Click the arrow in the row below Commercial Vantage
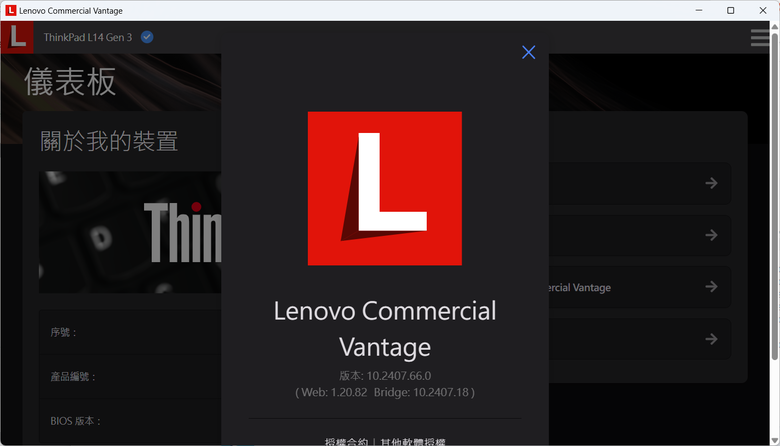The image size is (780, 446). tap(711, 339)
